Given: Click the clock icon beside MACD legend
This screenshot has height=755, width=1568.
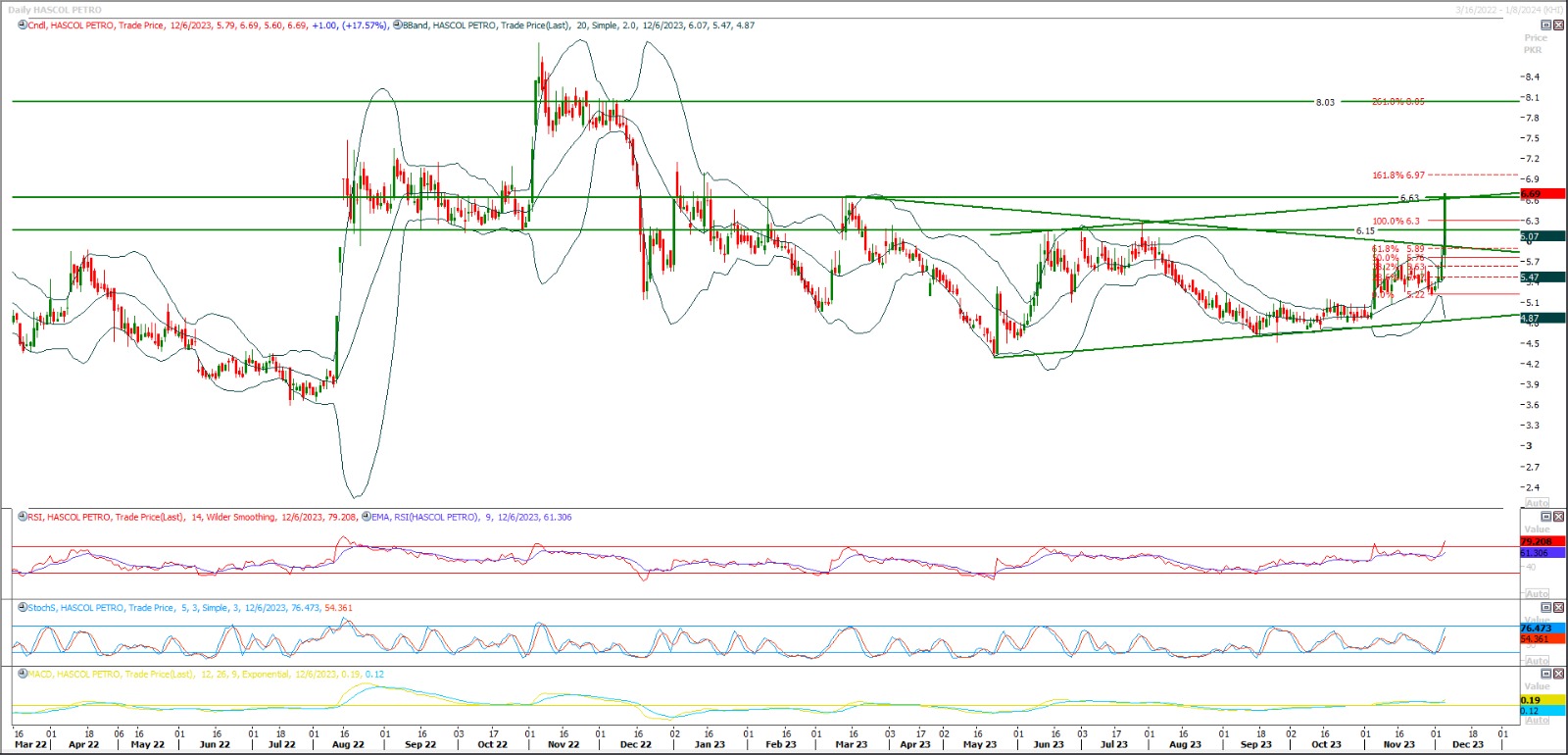Looking at the screenshot, I should (x=23, y=674).
